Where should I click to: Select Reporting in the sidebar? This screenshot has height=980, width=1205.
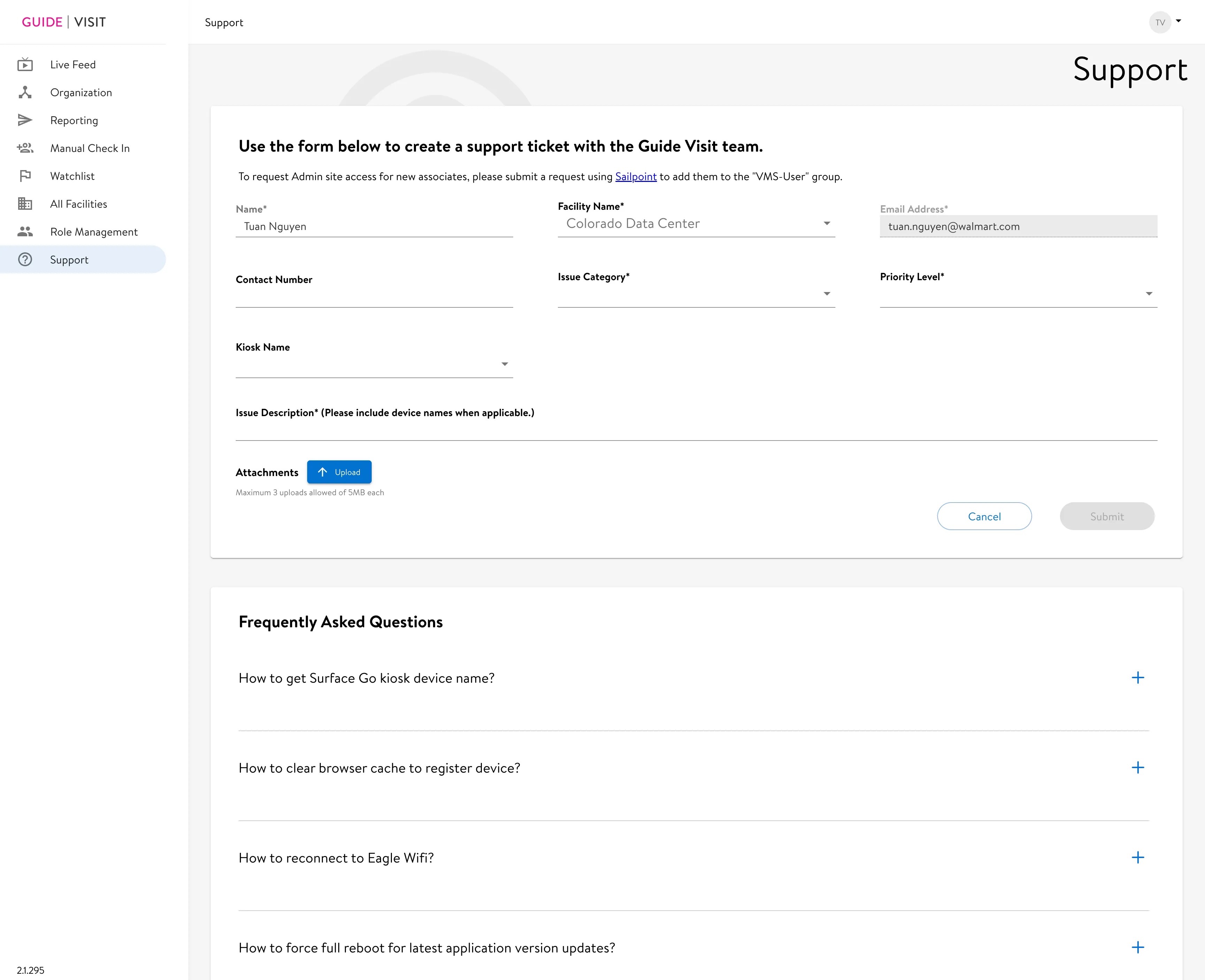click(x=83, y=120)
